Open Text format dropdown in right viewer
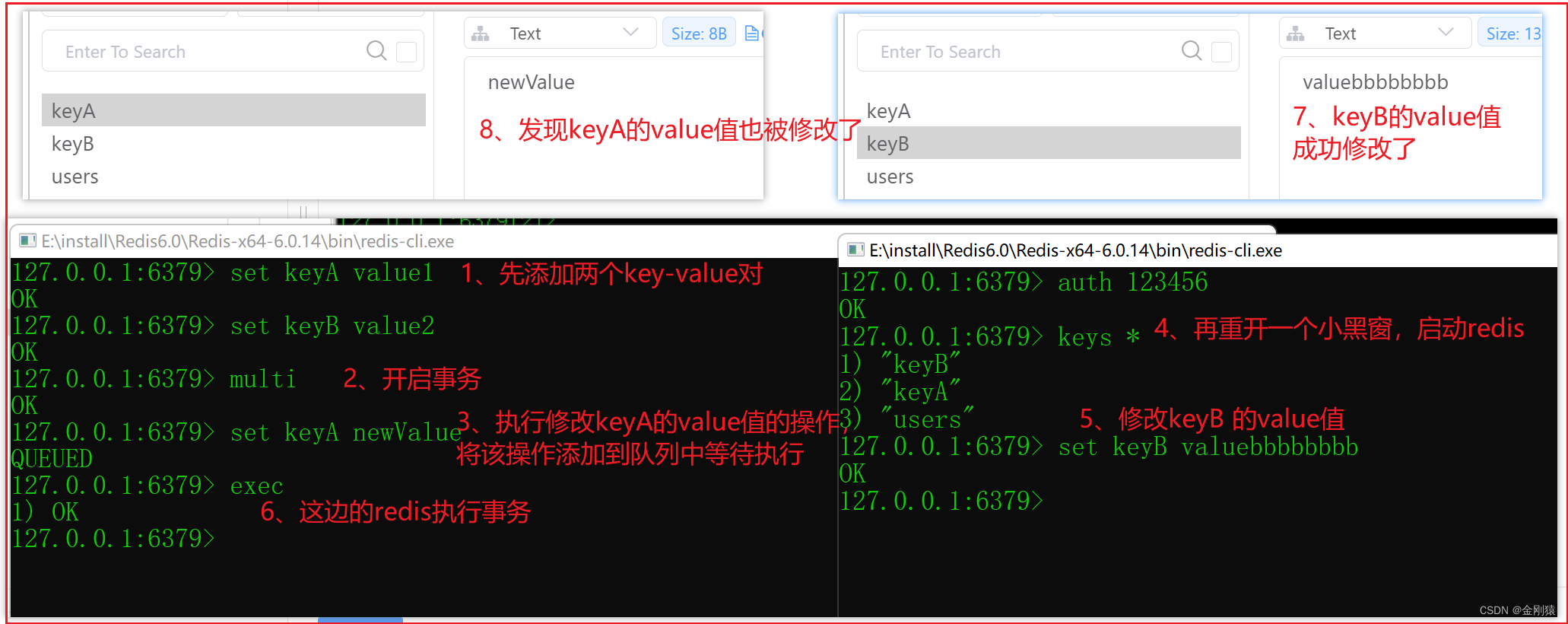Screen dimensions: 1568x624 [1376, 33]
